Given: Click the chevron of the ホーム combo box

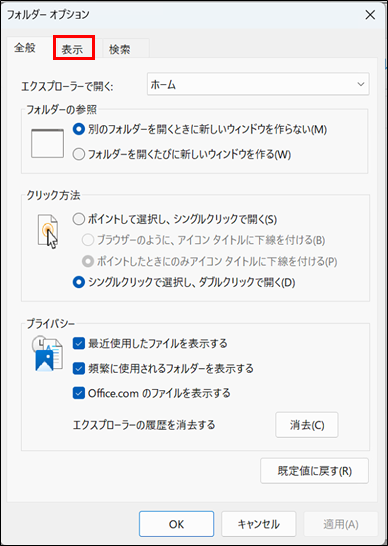Looking at the screenshot, I should tap(360, 84).
